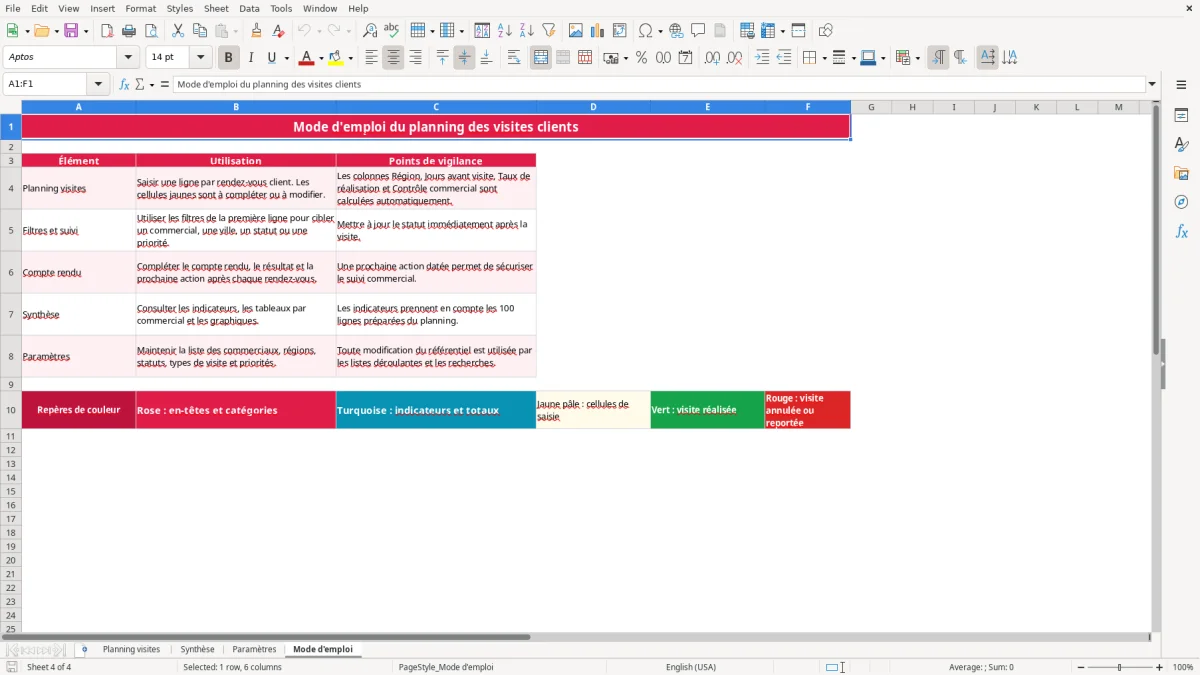
Task: Click the Add new sheet button
Action: 84,649
